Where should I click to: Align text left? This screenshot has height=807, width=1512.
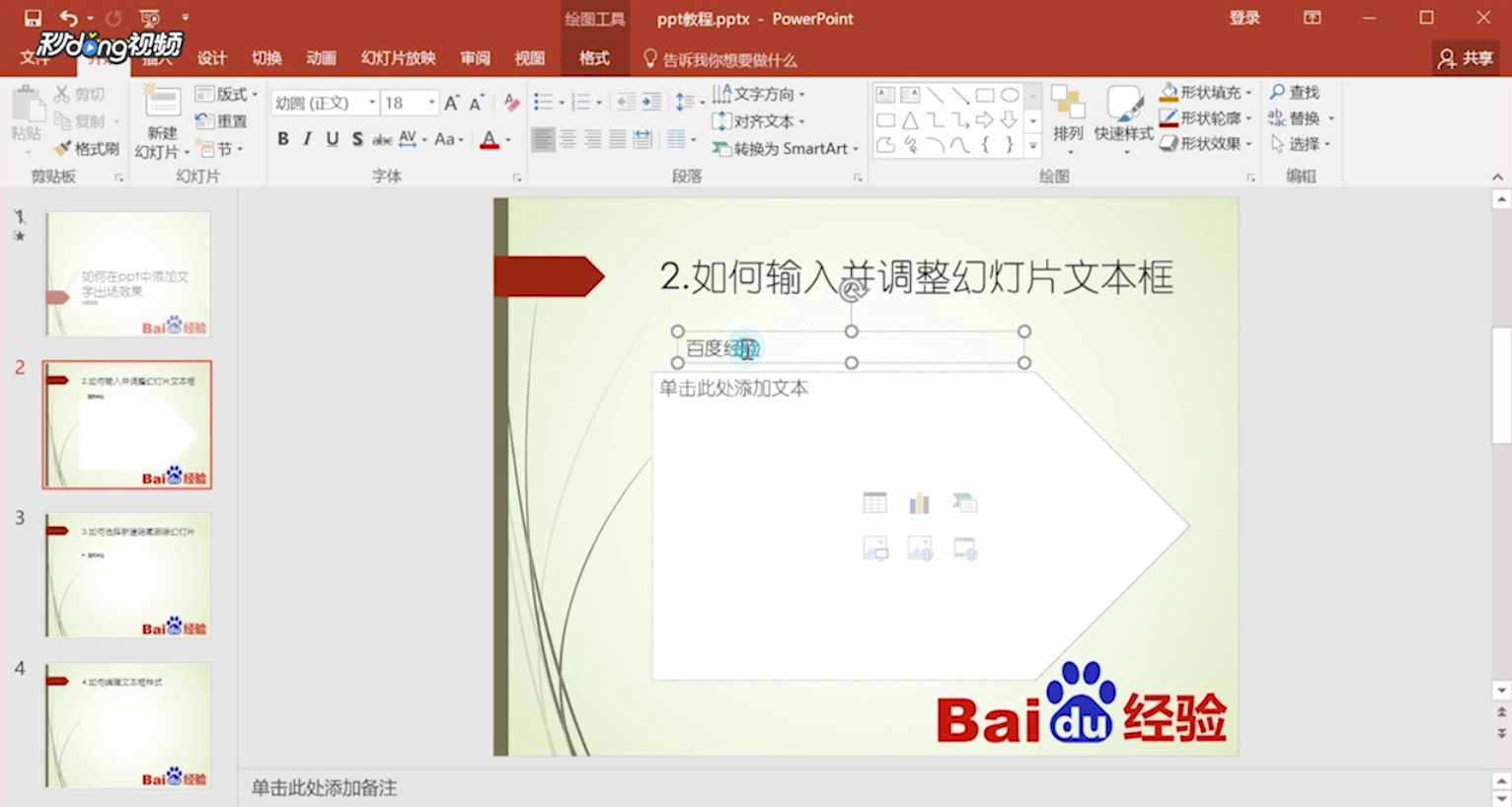pyautogui.click(x=543, y=140)
